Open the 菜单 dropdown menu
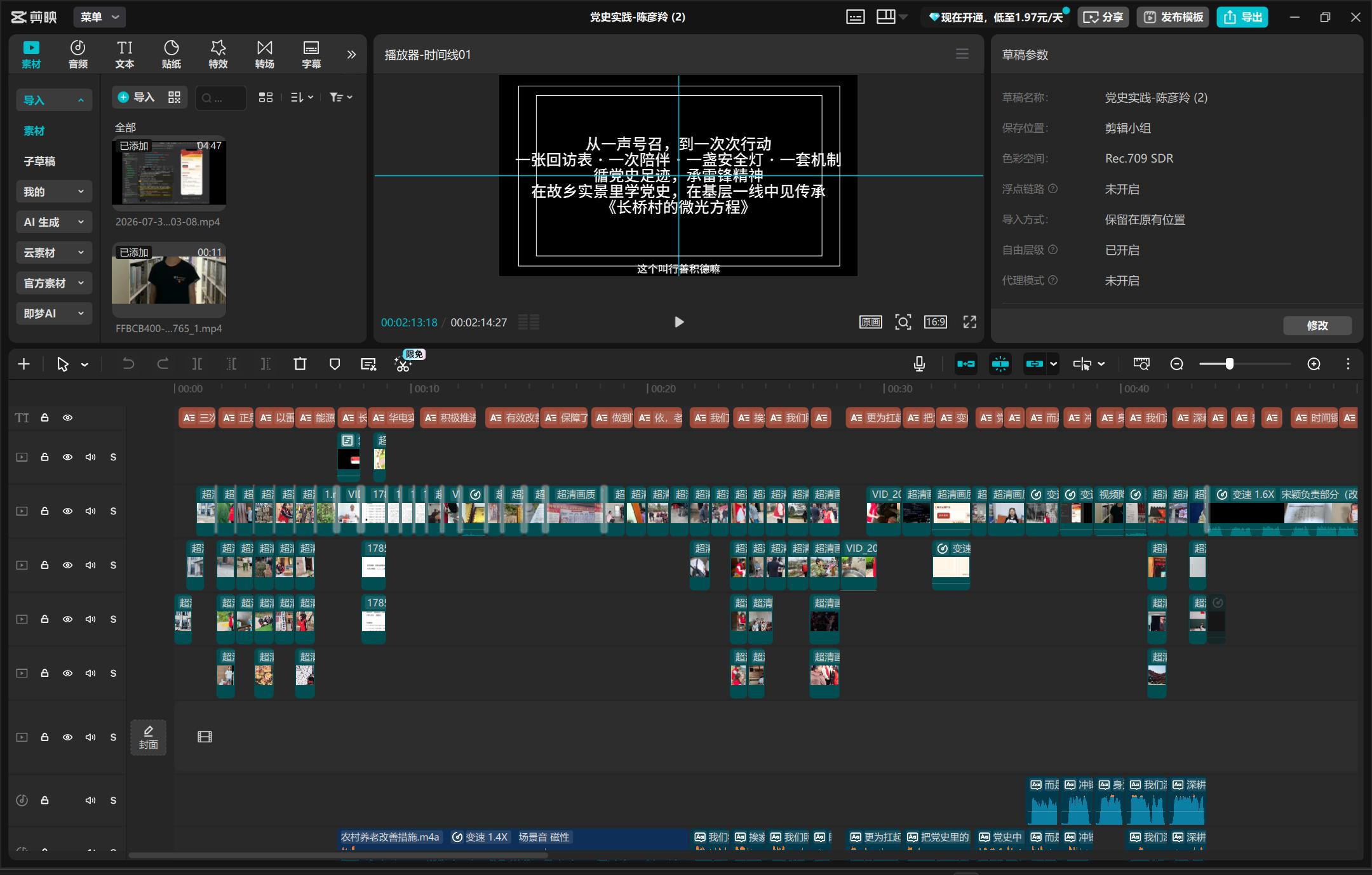The image size is (1372, 875). [99, 17]
